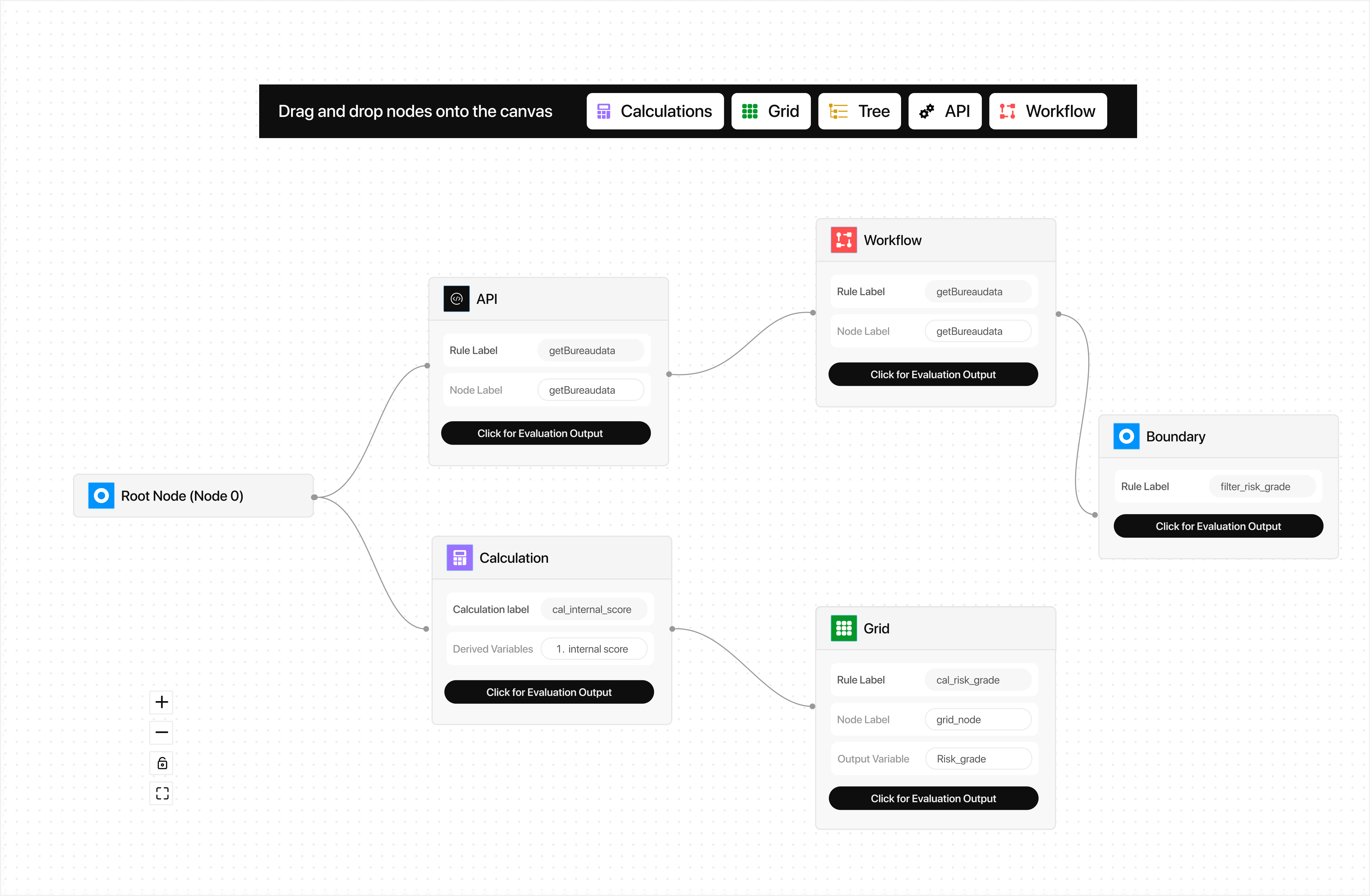
Task: Click the Root Node circle icon
Action: tap(101, 495)
